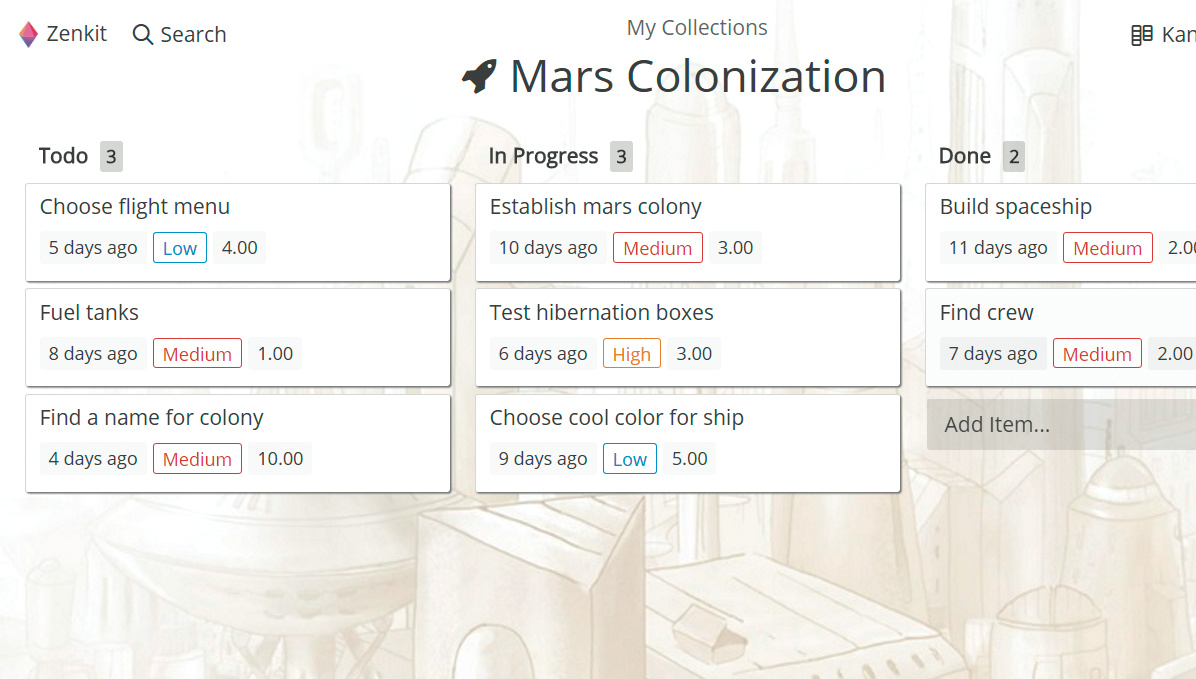Click High label on Test hibernation boxes
The width and height of the screenshot is (1196, 679).
click(631, 354)
